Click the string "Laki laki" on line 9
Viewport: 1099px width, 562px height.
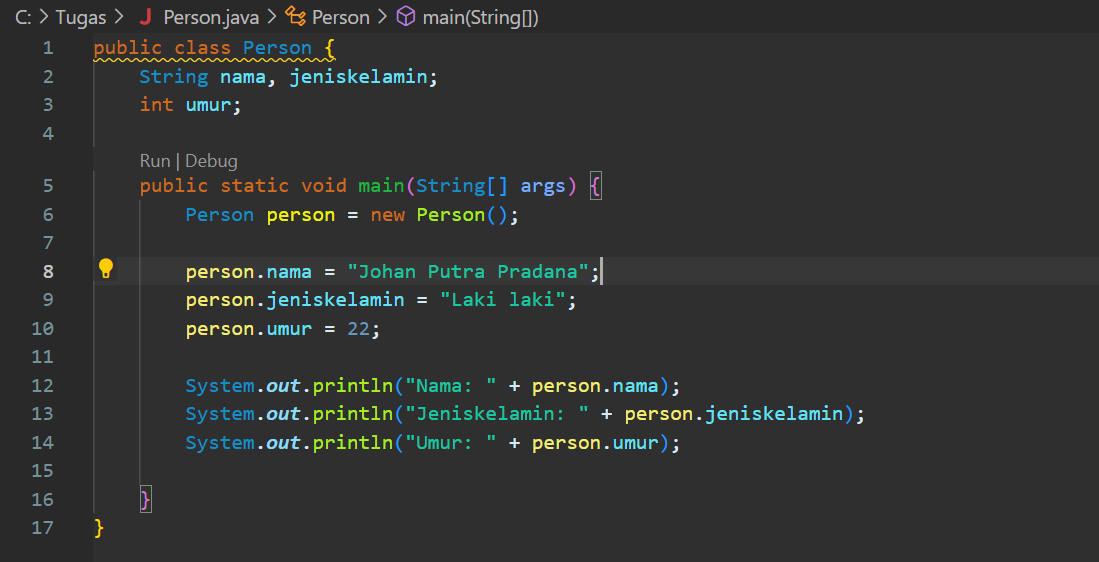tap(503, 300)
